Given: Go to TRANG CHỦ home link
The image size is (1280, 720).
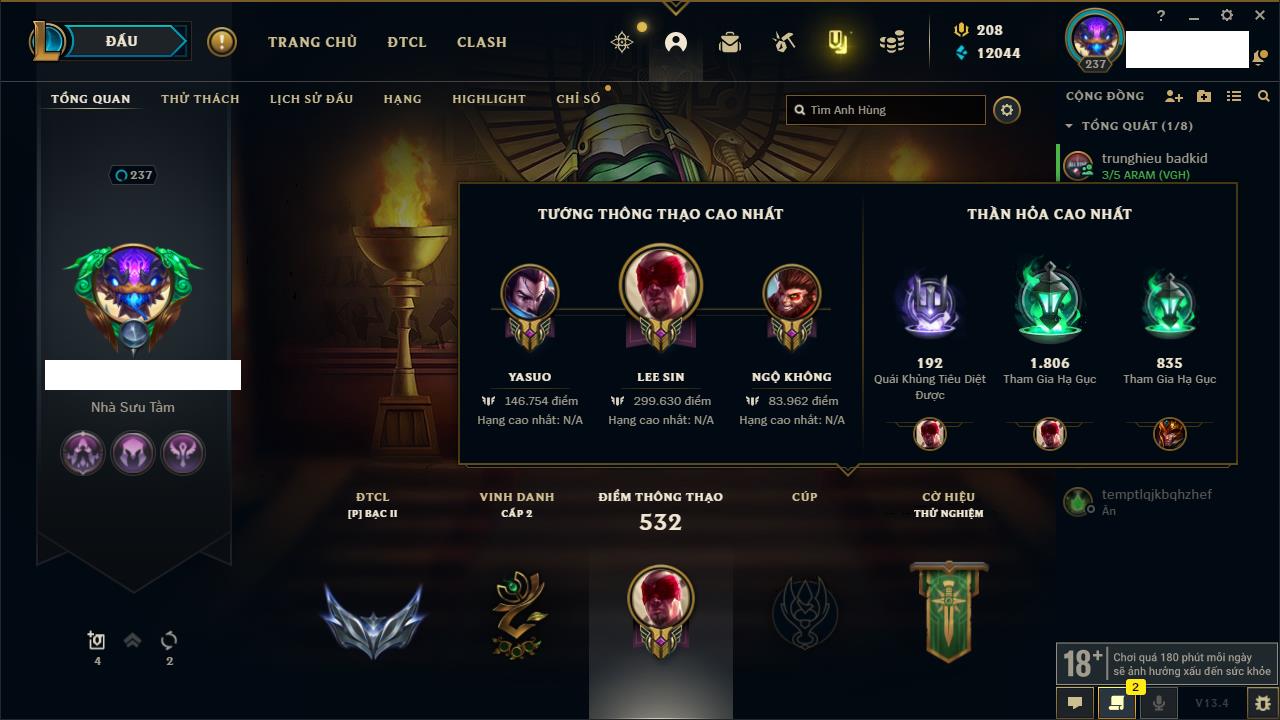Looking at the screenshot, I should tap(312, 42).
